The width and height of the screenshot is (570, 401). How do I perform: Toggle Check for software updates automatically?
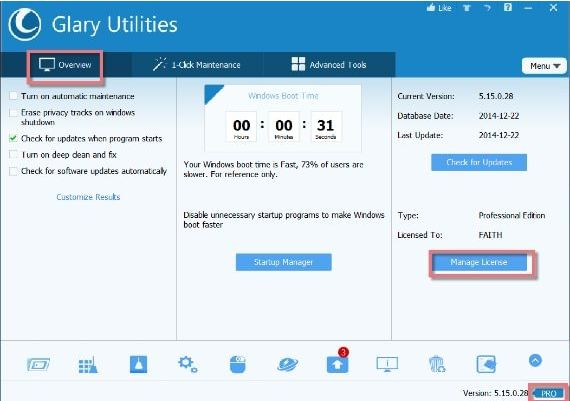[x=13, y=171]
